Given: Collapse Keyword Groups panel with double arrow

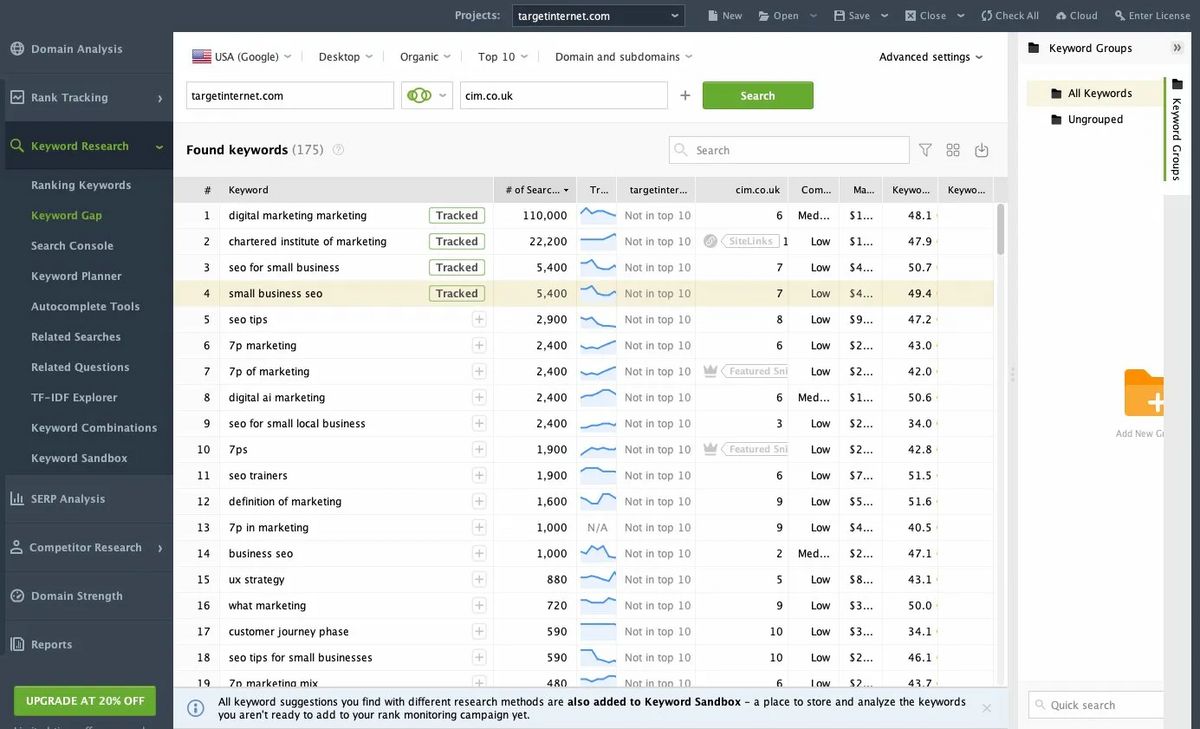Looking at the screenshot, I should pyautogui.click(x=1177, y=48).
